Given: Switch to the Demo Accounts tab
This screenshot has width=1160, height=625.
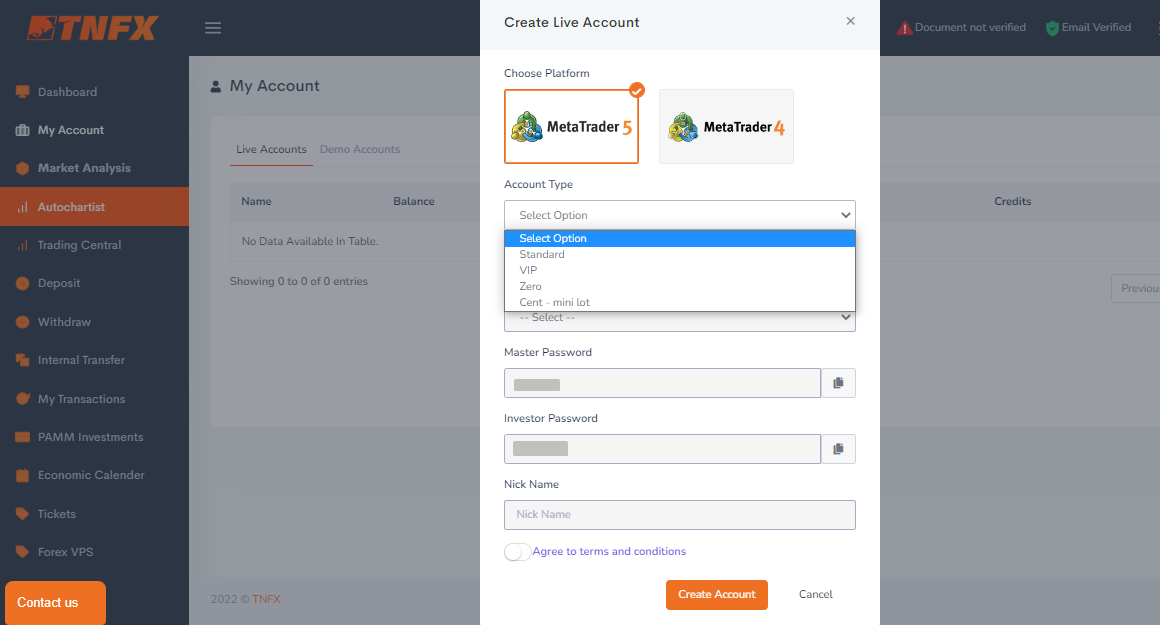Looking at the screenshot, I should [360, 149].
